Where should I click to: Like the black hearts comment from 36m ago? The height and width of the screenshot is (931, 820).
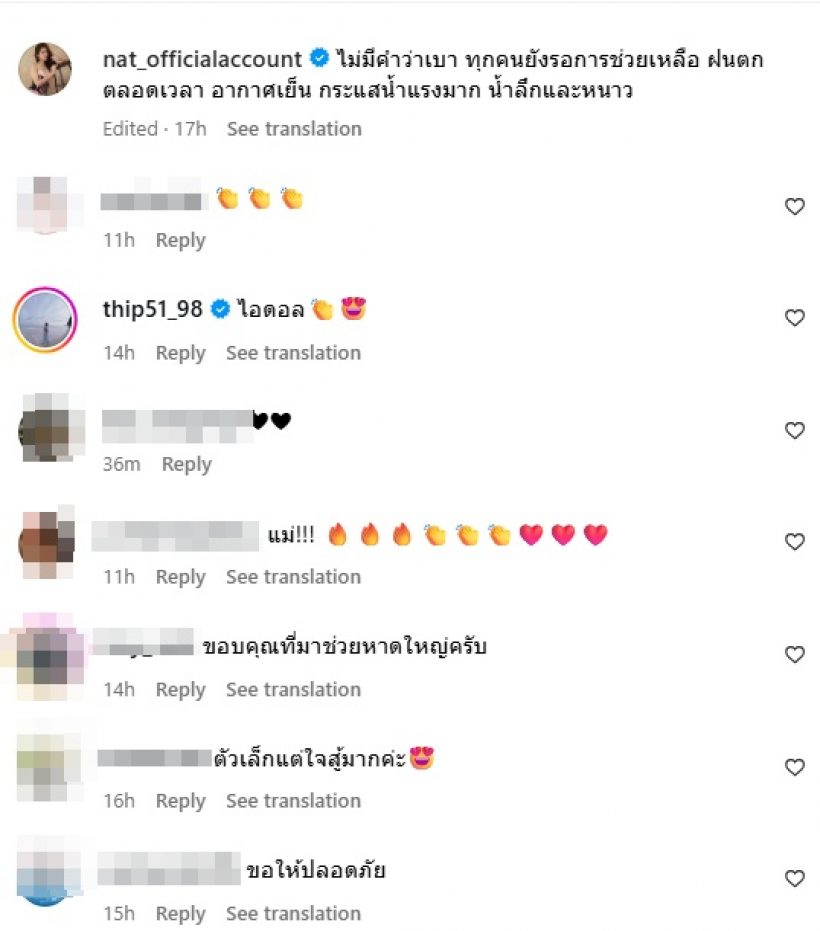coord(794,430)
